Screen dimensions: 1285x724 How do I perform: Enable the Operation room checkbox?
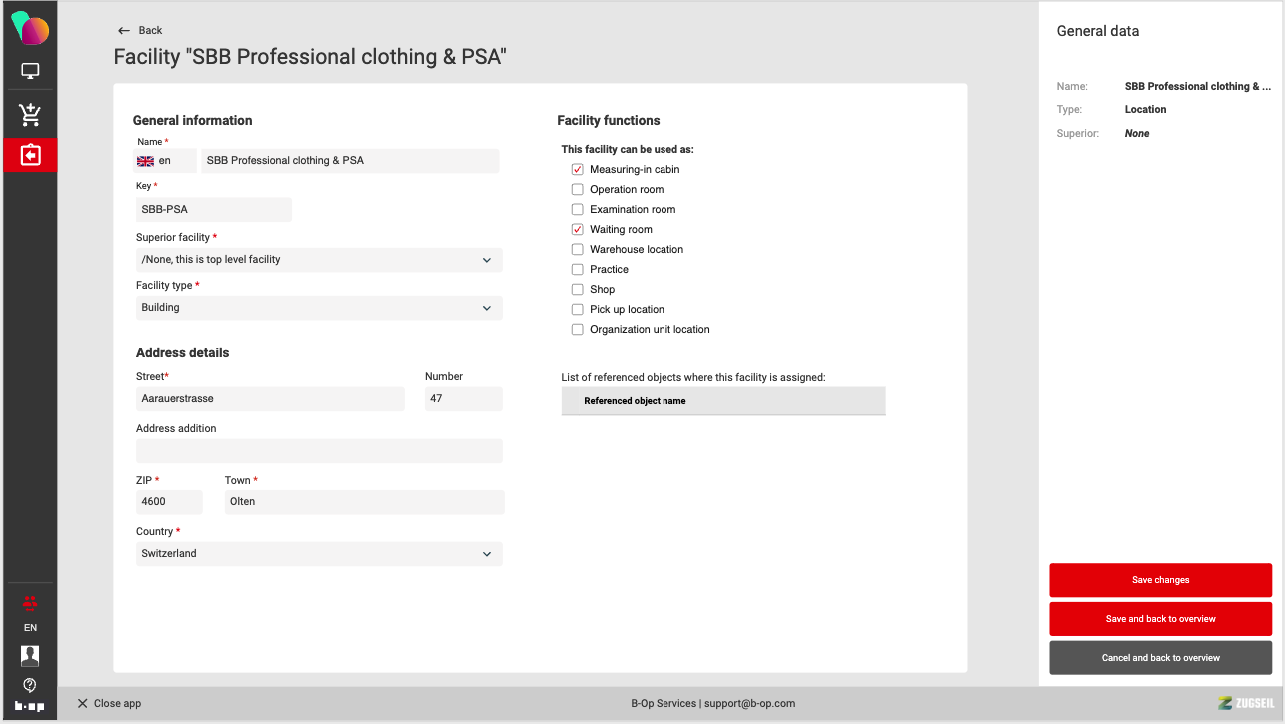(577, 190)
